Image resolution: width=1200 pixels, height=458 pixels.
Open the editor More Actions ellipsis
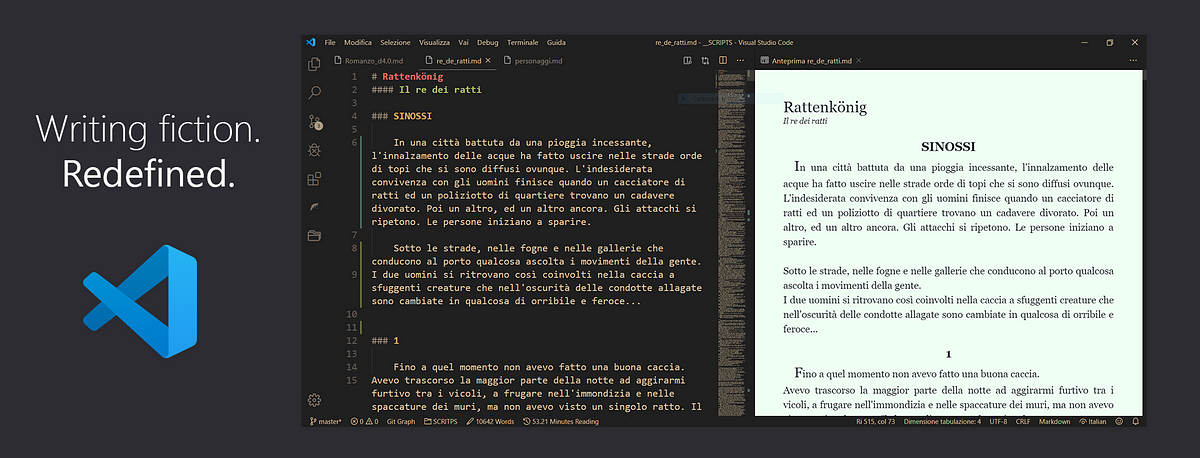click(740, 61)
